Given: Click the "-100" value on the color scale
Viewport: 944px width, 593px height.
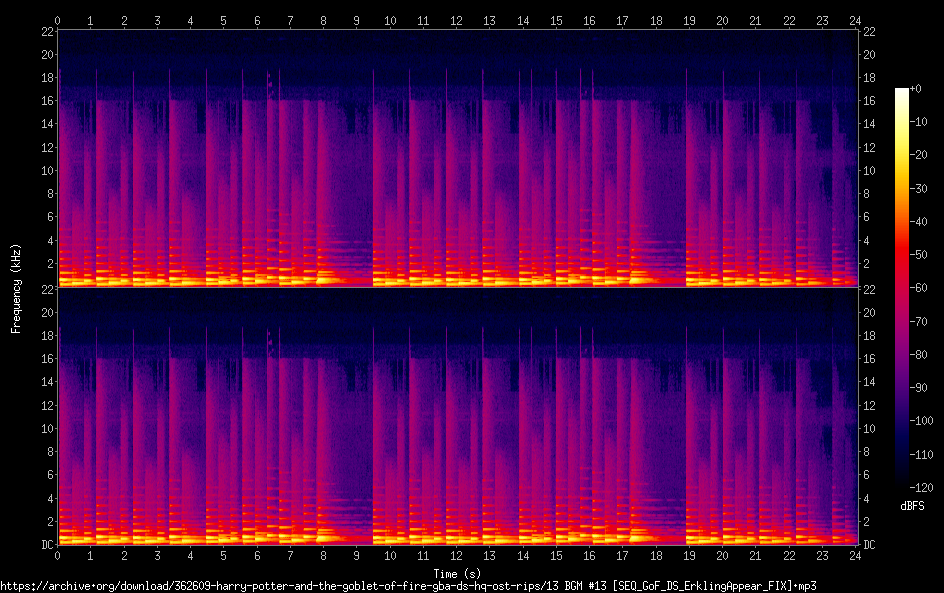Looking at the screenshot, I should coord(921,421).
